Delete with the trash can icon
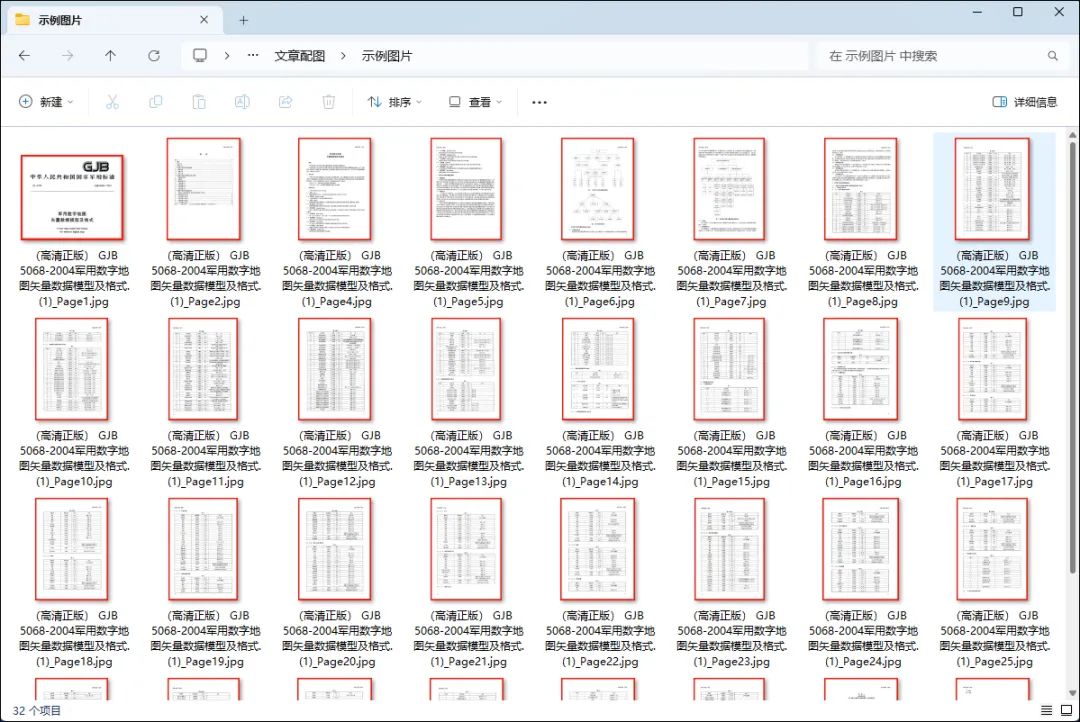The image size is (1080, 722). pos(329,102)
